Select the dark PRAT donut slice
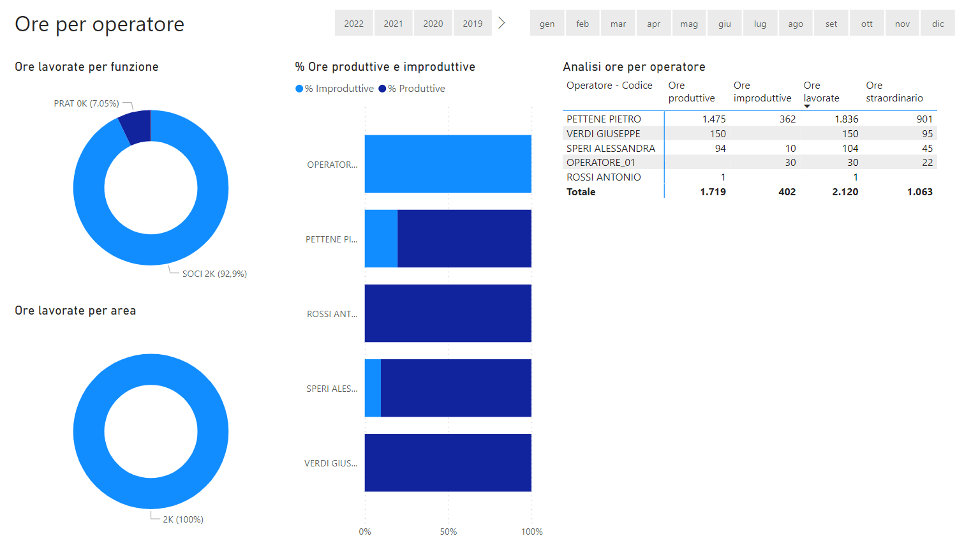Image resolution: width=964 pixels, height=544 pixels. [134, 128]
